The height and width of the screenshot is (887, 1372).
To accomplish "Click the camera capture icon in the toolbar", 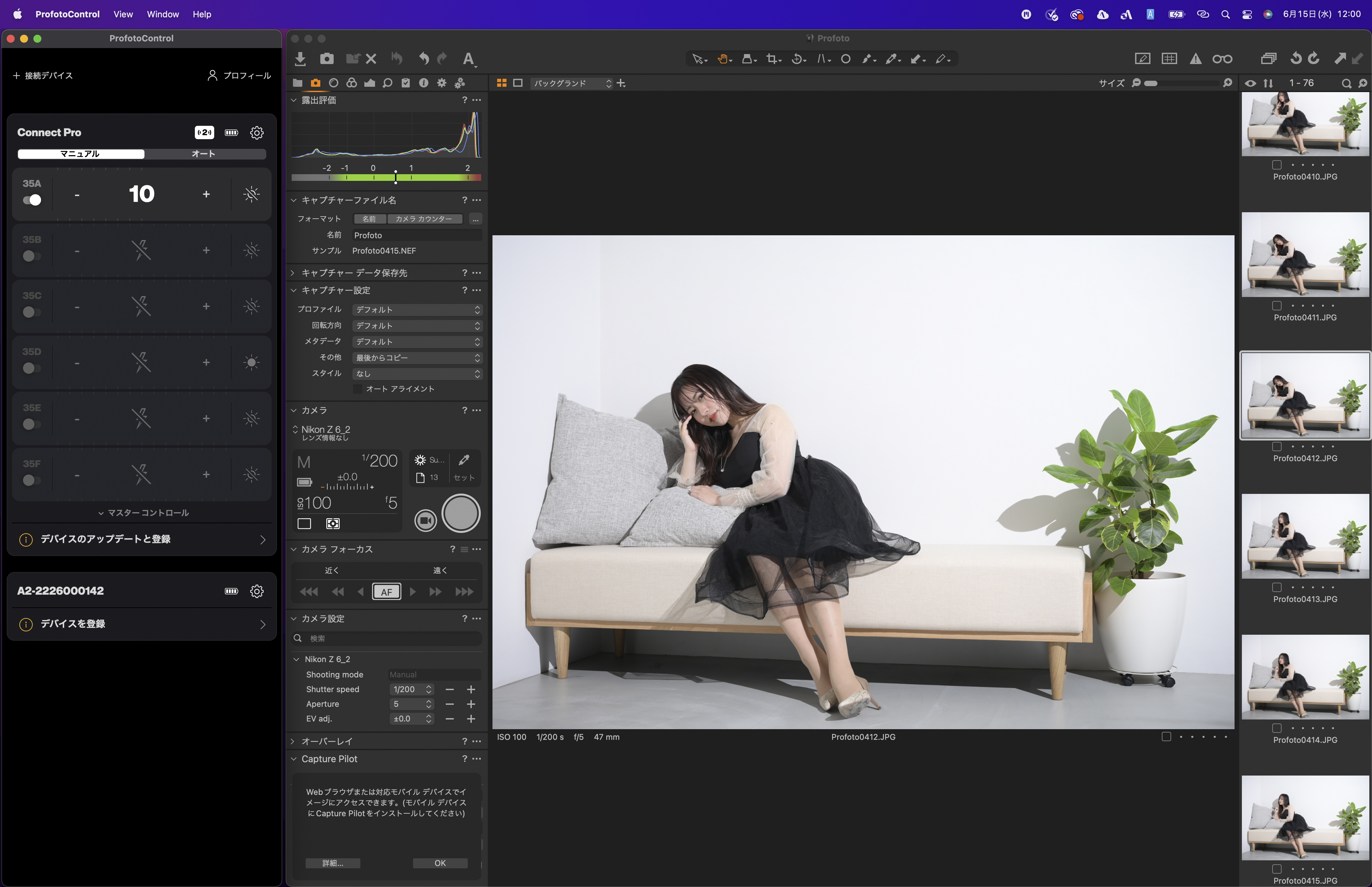I will 327,58.
